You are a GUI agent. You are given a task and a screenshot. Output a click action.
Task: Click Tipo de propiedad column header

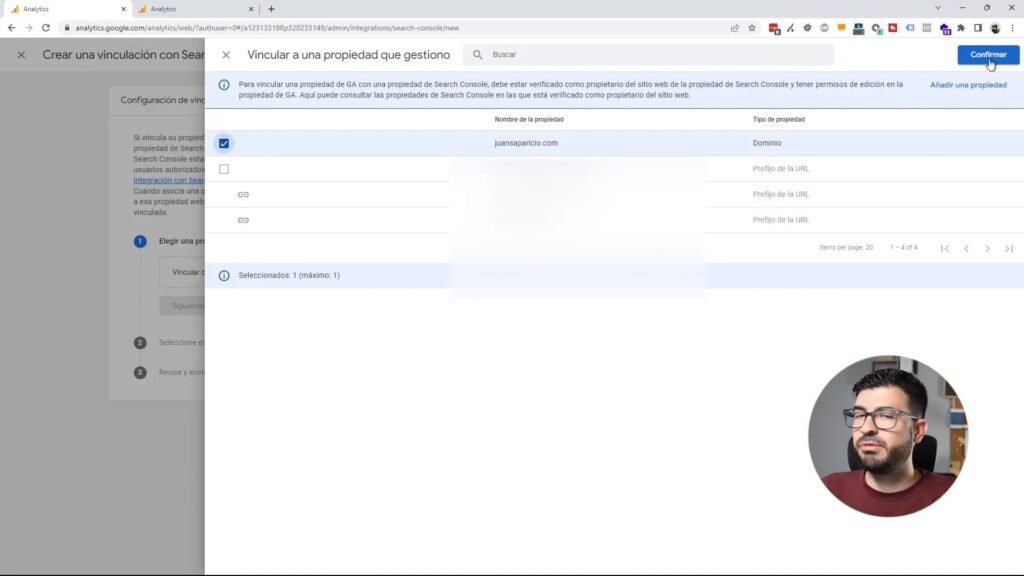coord(778,120)
